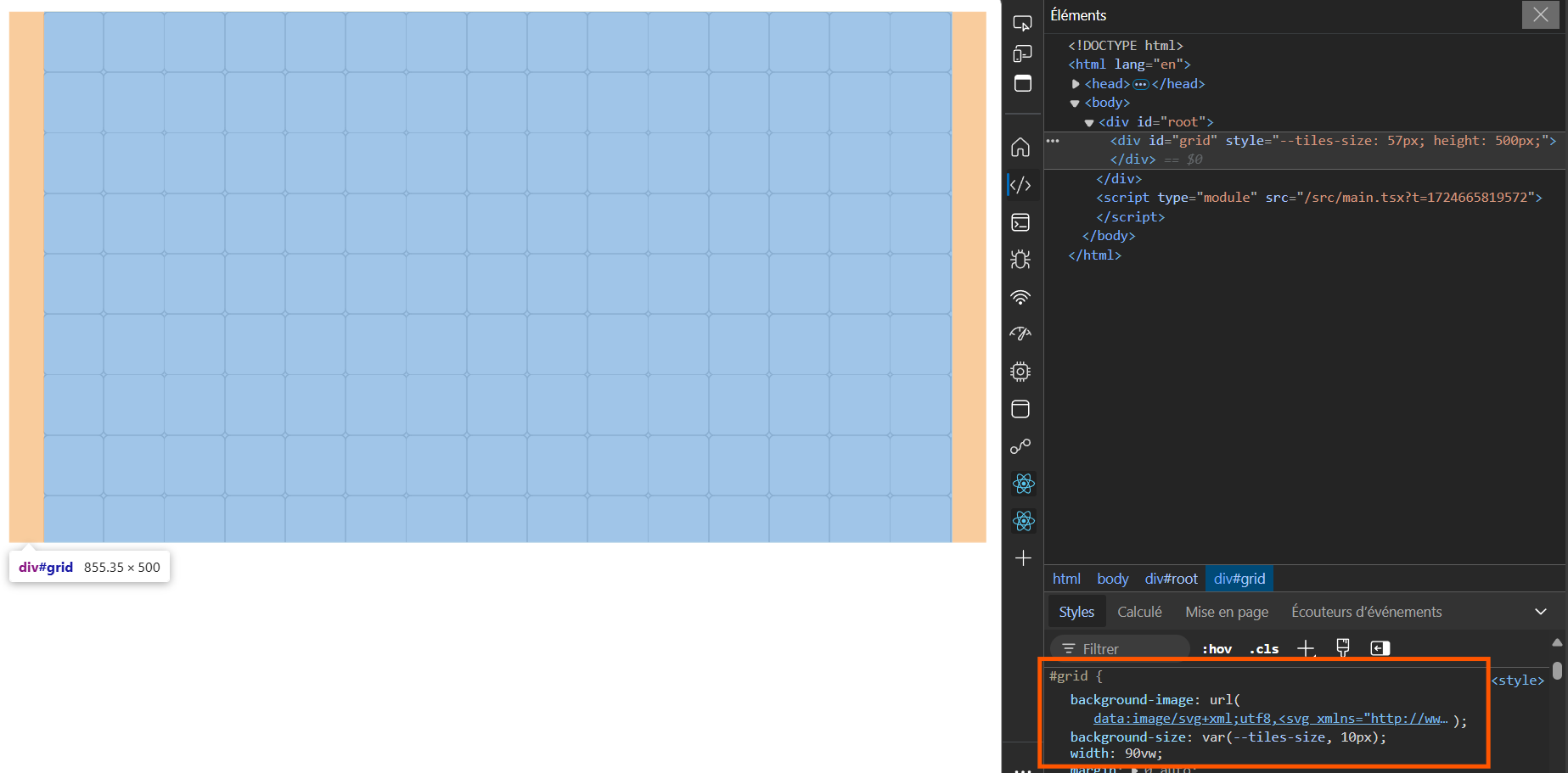Open the Console panel icon
This screenshot has height=773, width=1568.
click(x=1020, y=222)
